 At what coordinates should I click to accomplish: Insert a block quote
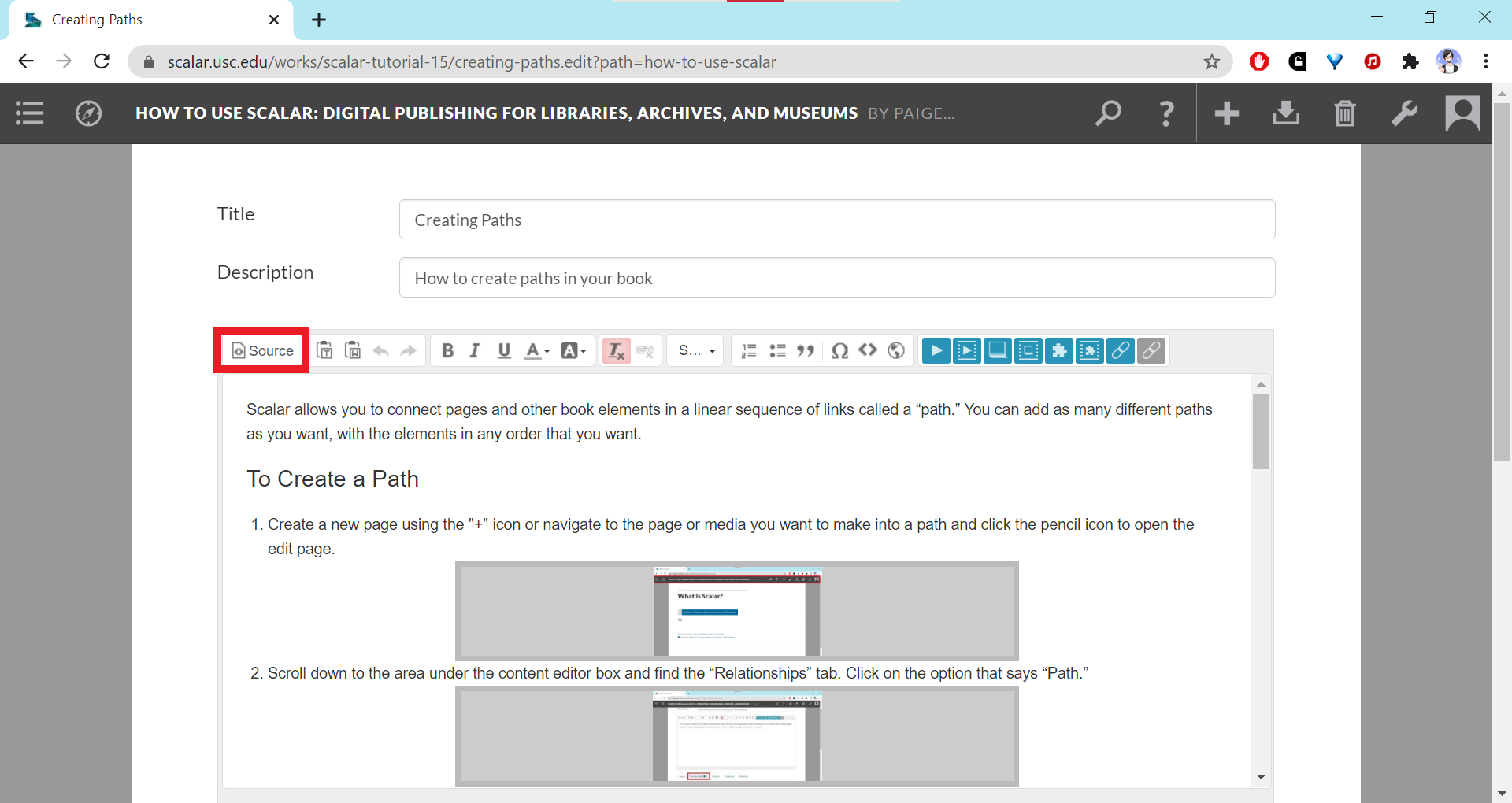[805, 351]
